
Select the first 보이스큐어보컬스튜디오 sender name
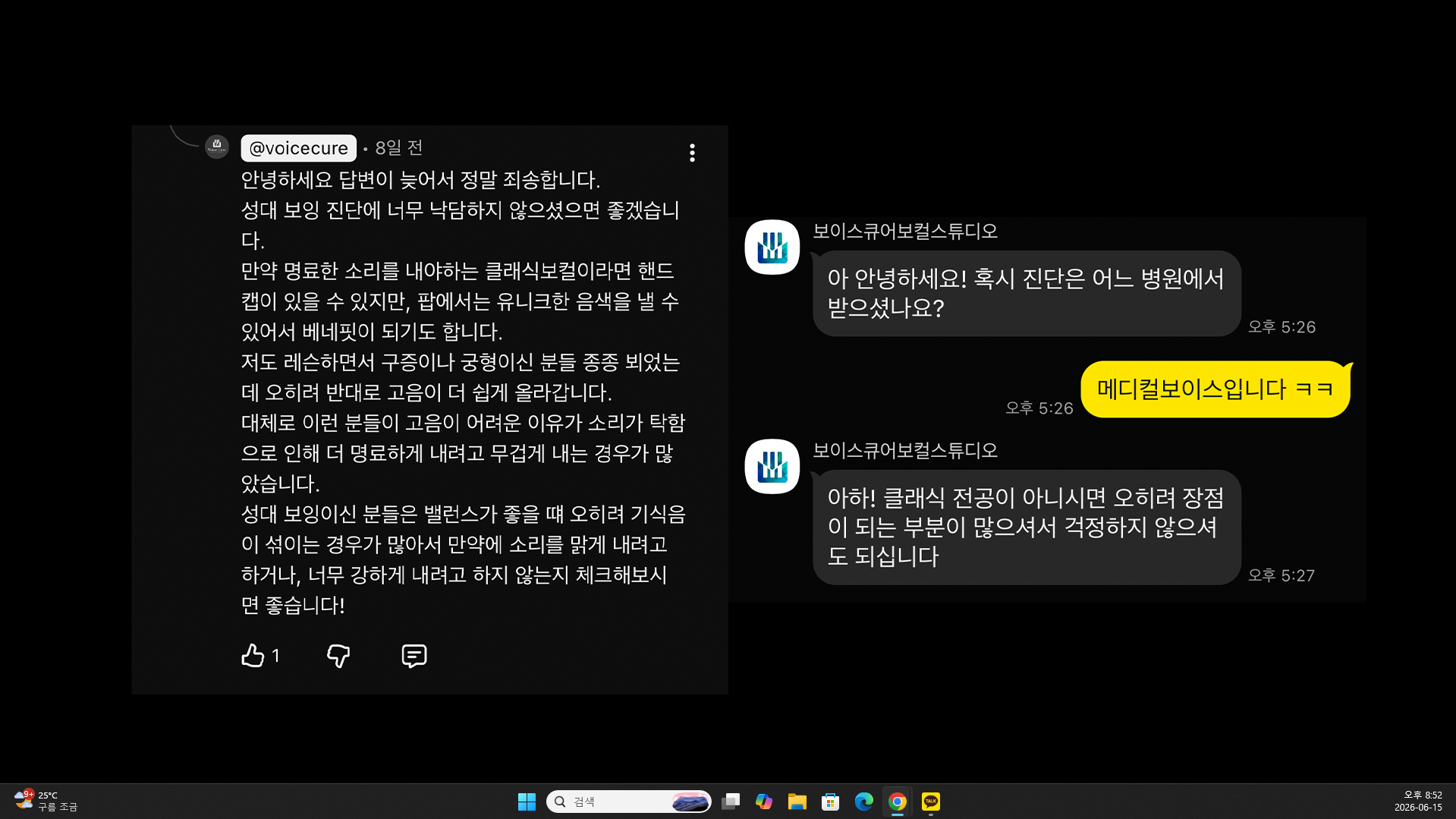coord(905,232)
